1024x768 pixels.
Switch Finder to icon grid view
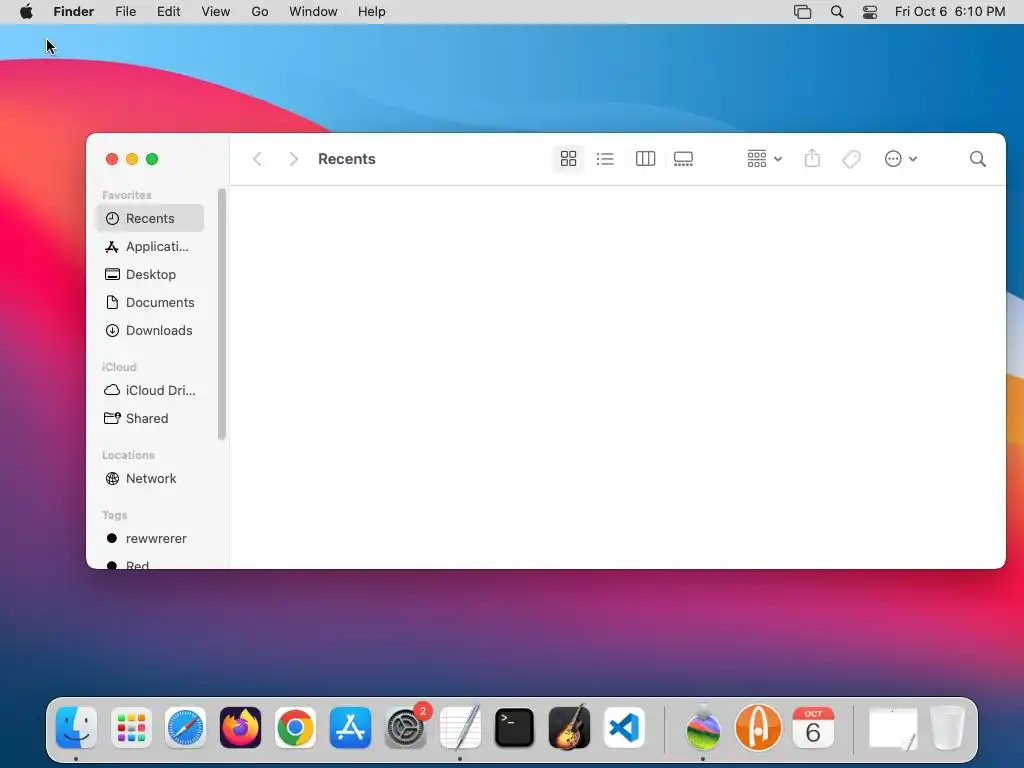point(568,159)
